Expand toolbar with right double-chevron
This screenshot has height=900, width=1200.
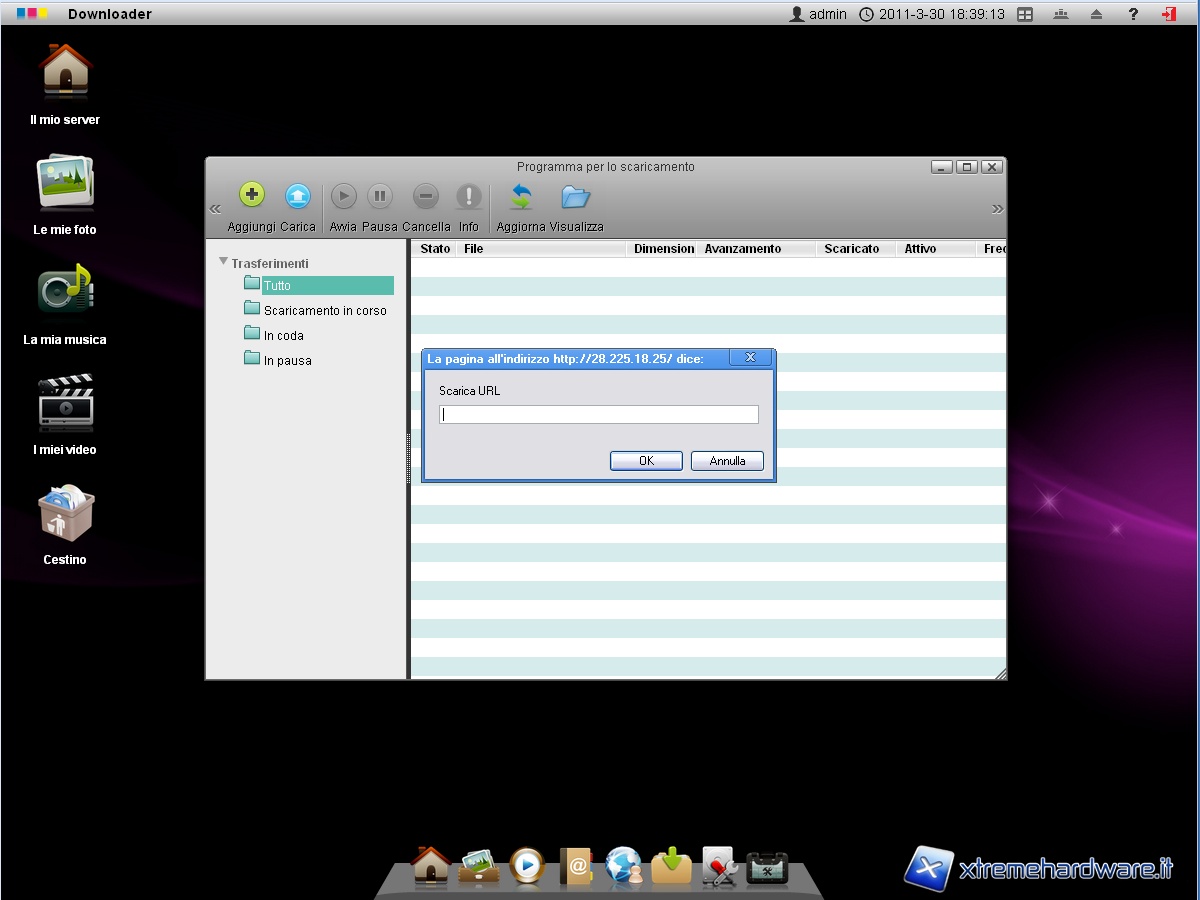[x=997, y=209]
